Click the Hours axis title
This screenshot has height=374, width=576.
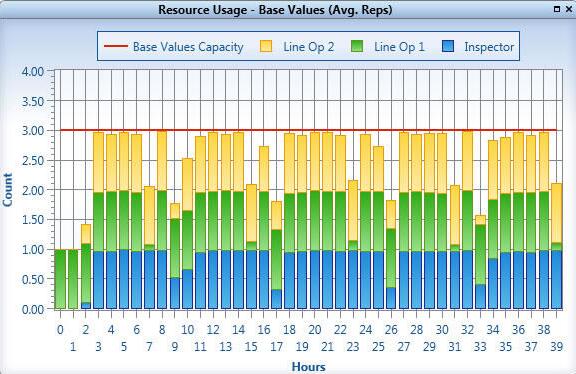tap(309, 367)
